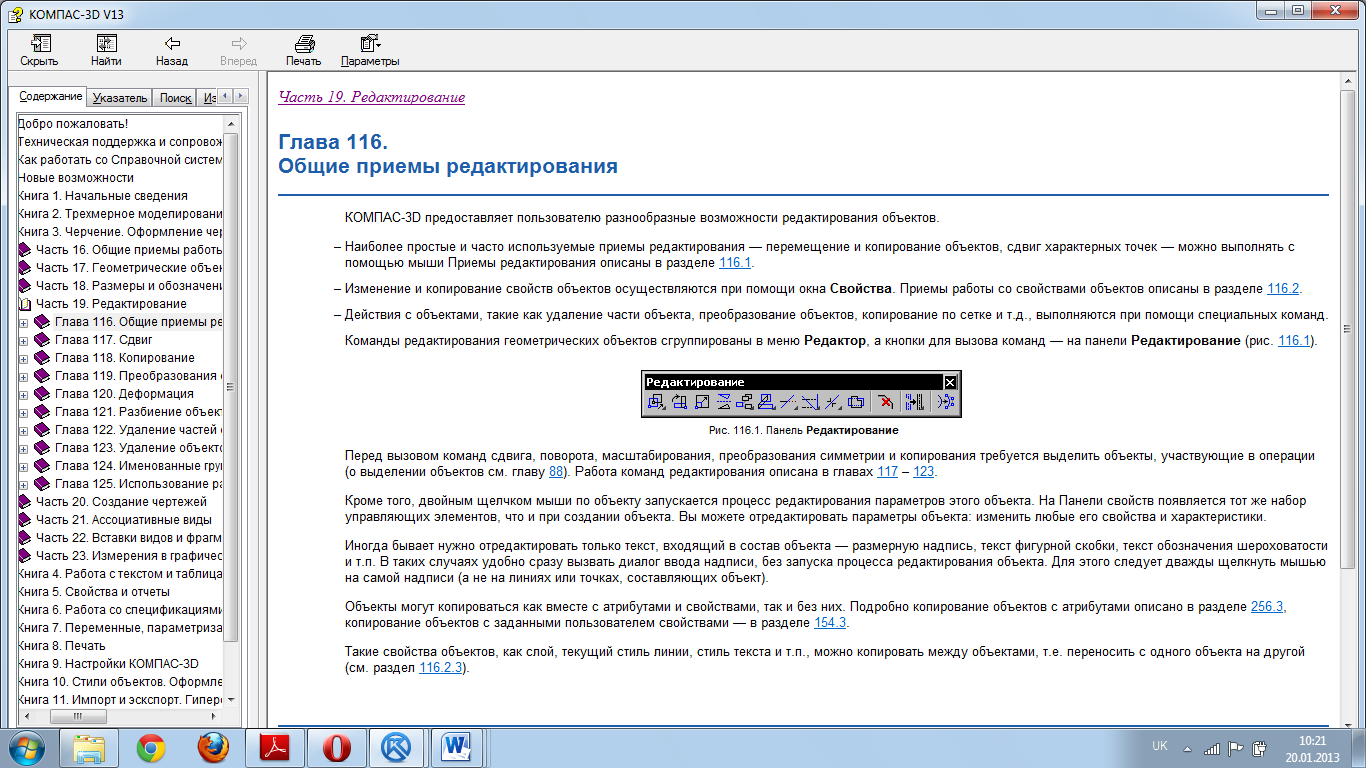Click the book icon of Часть 20
Screen dimensions: 1366x768
tap(25, 502)
